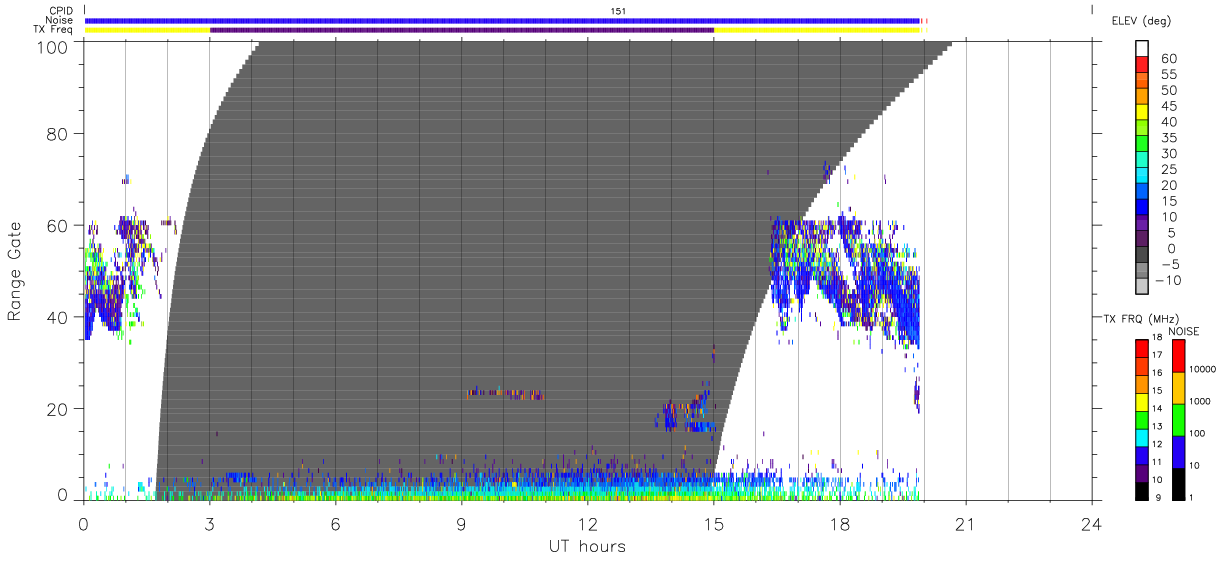
Task: Select the blue Noise bar above the plot
Action: point(503,20)
